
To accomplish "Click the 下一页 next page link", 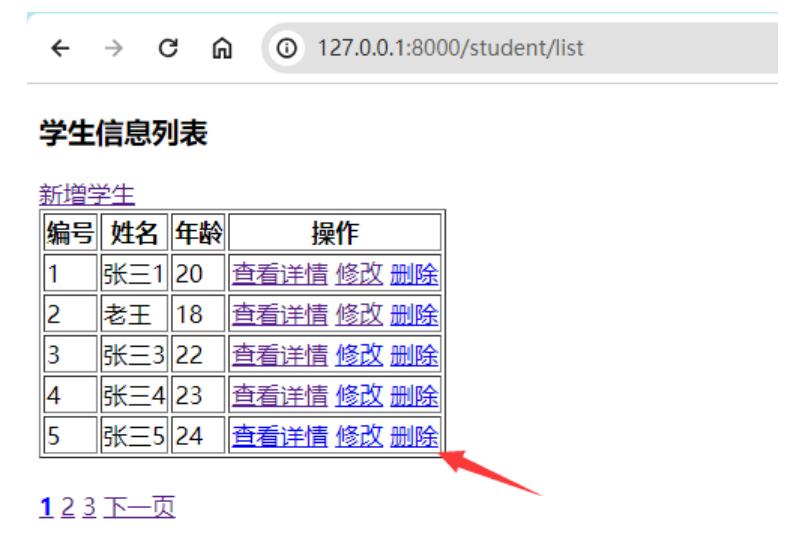I will [x=139, y=508].
